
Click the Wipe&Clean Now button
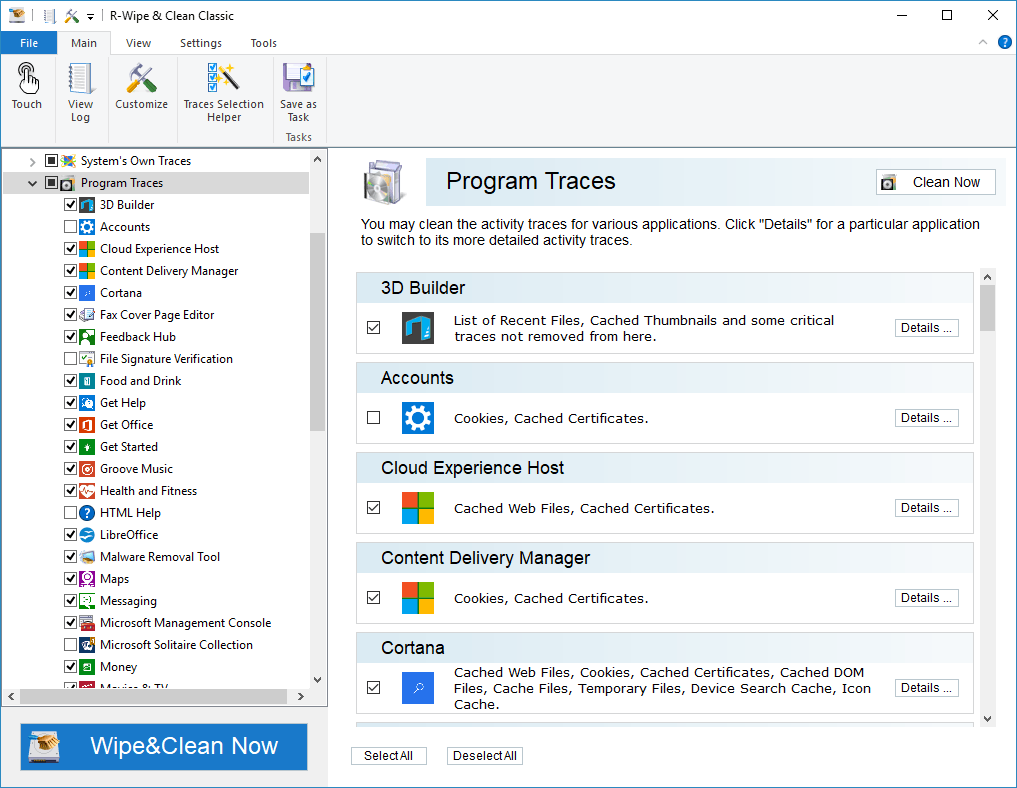(164, 746)
